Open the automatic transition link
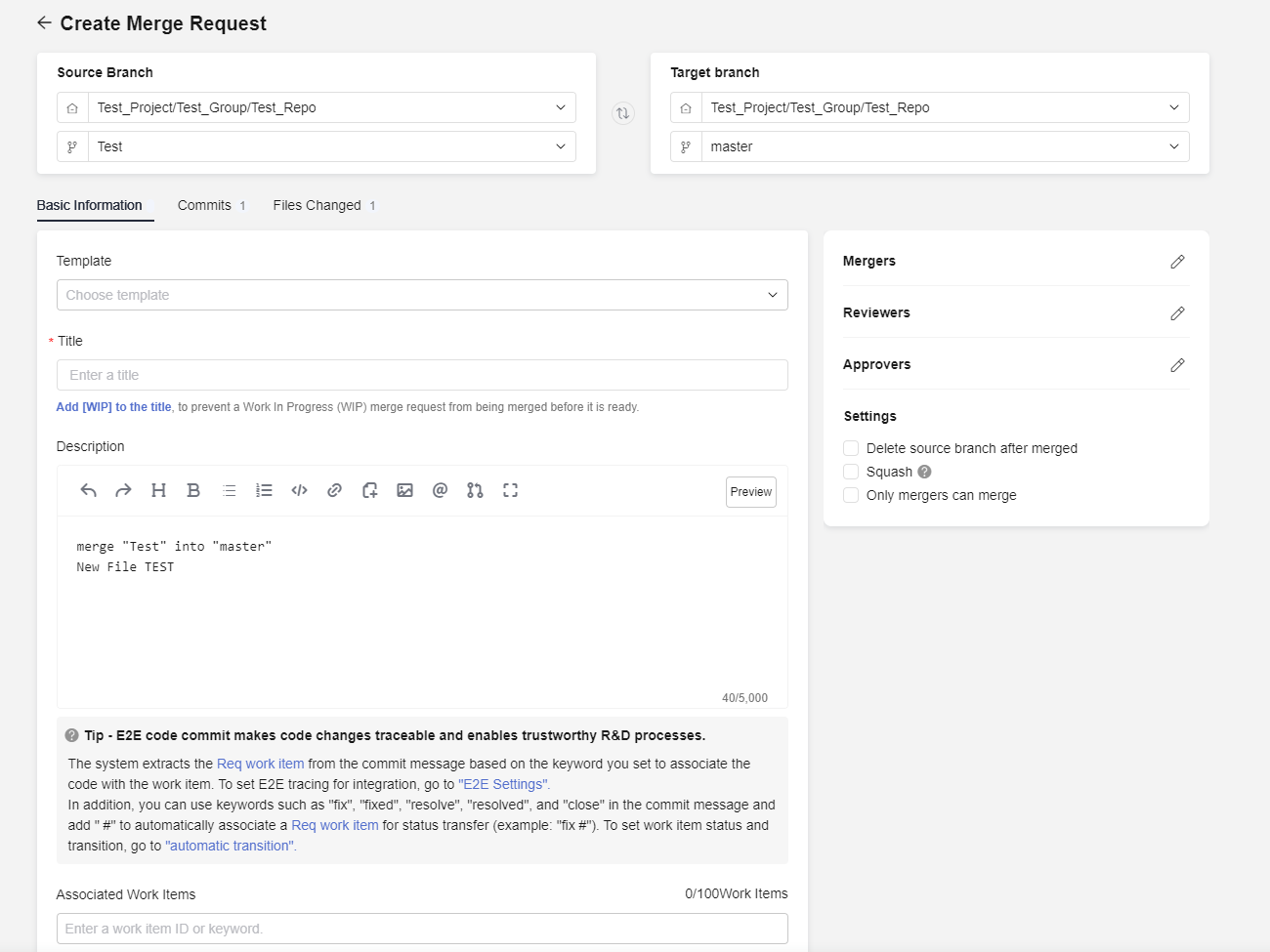The height and width of the screenshot is (952, 1270). [231, 846]
